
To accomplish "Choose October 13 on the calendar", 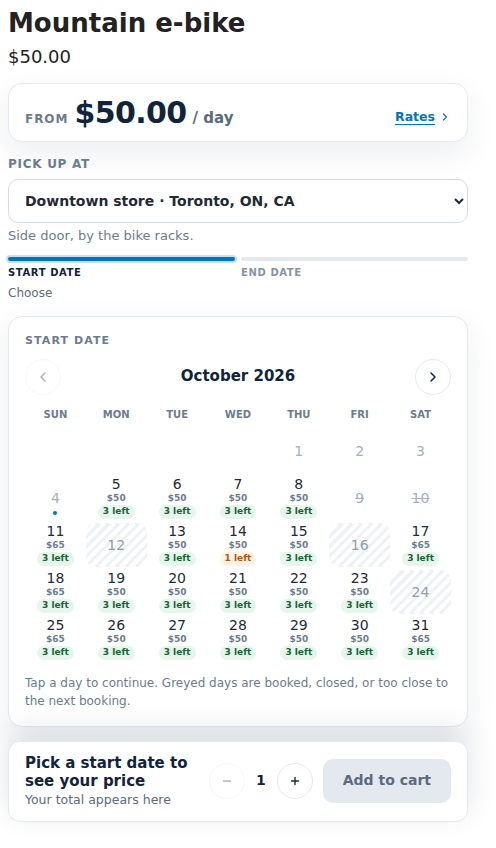I will 177,545.
